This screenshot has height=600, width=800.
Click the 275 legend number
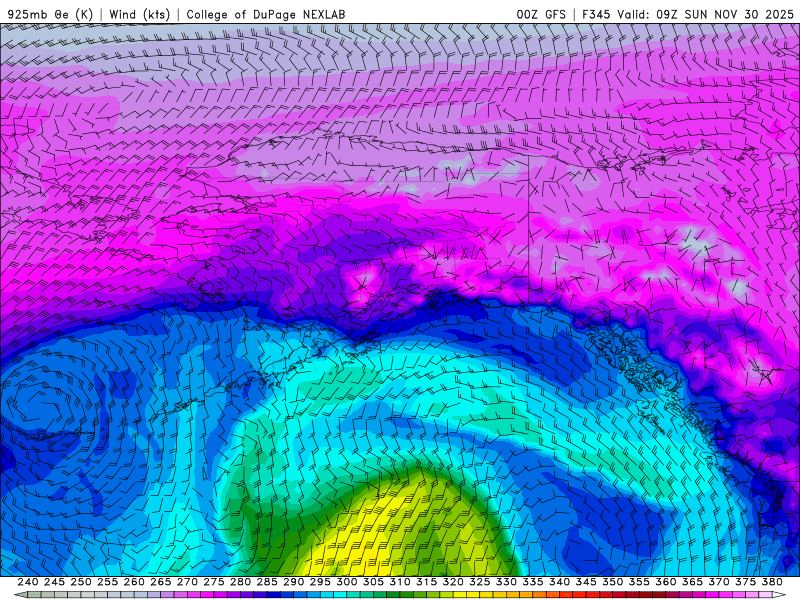click(214, 582)
